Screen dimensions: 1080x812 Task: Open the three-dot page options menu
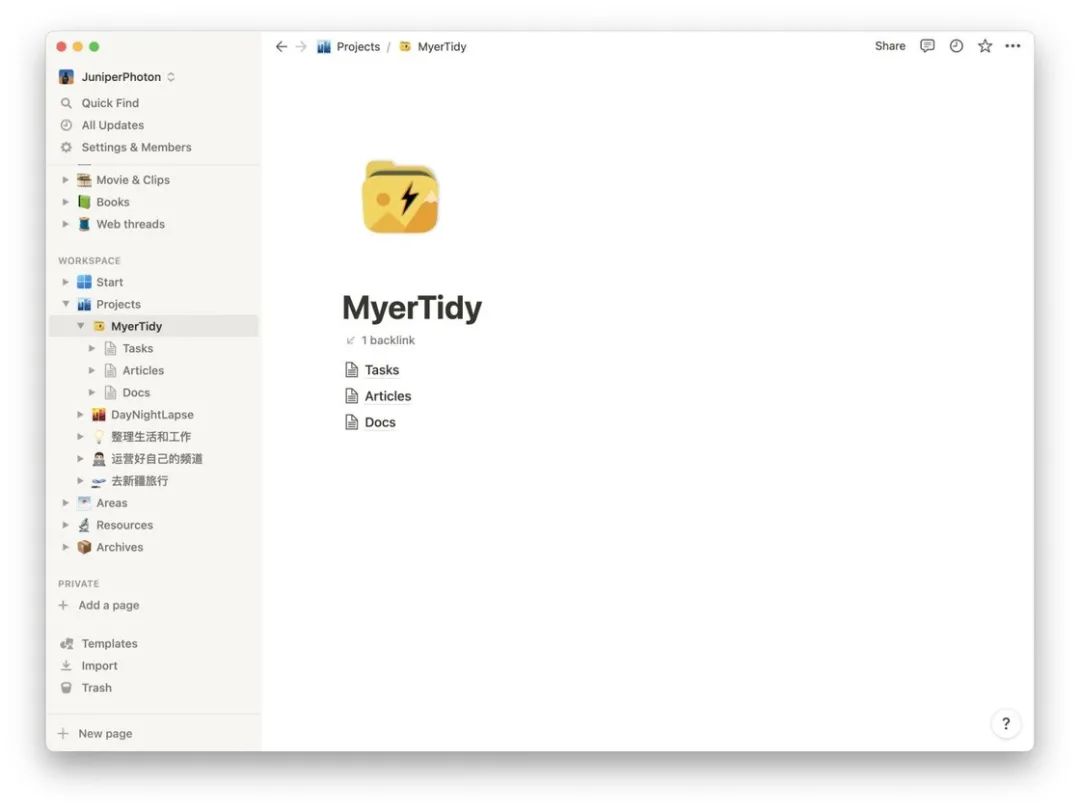tap(1012, 45)
